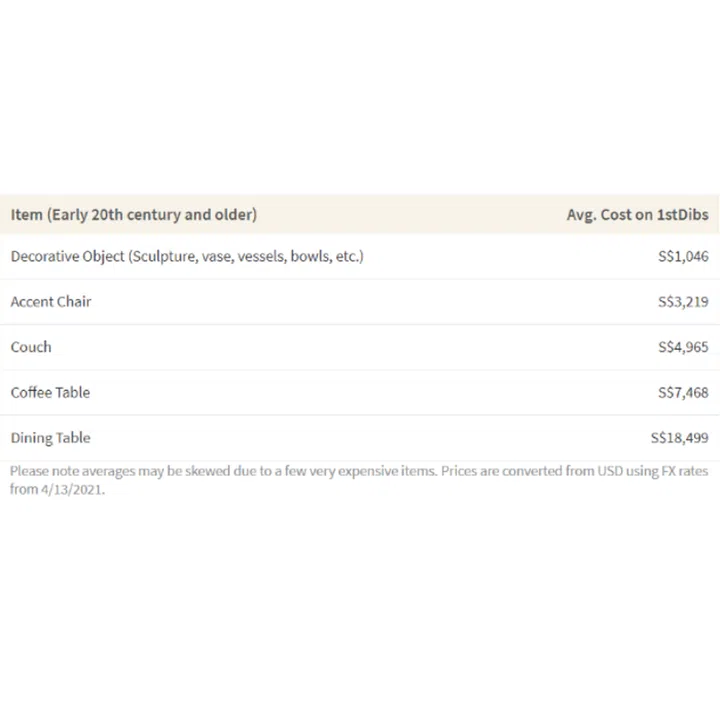
Task: Select the Coffee Table row label
Action: (50, 392)
